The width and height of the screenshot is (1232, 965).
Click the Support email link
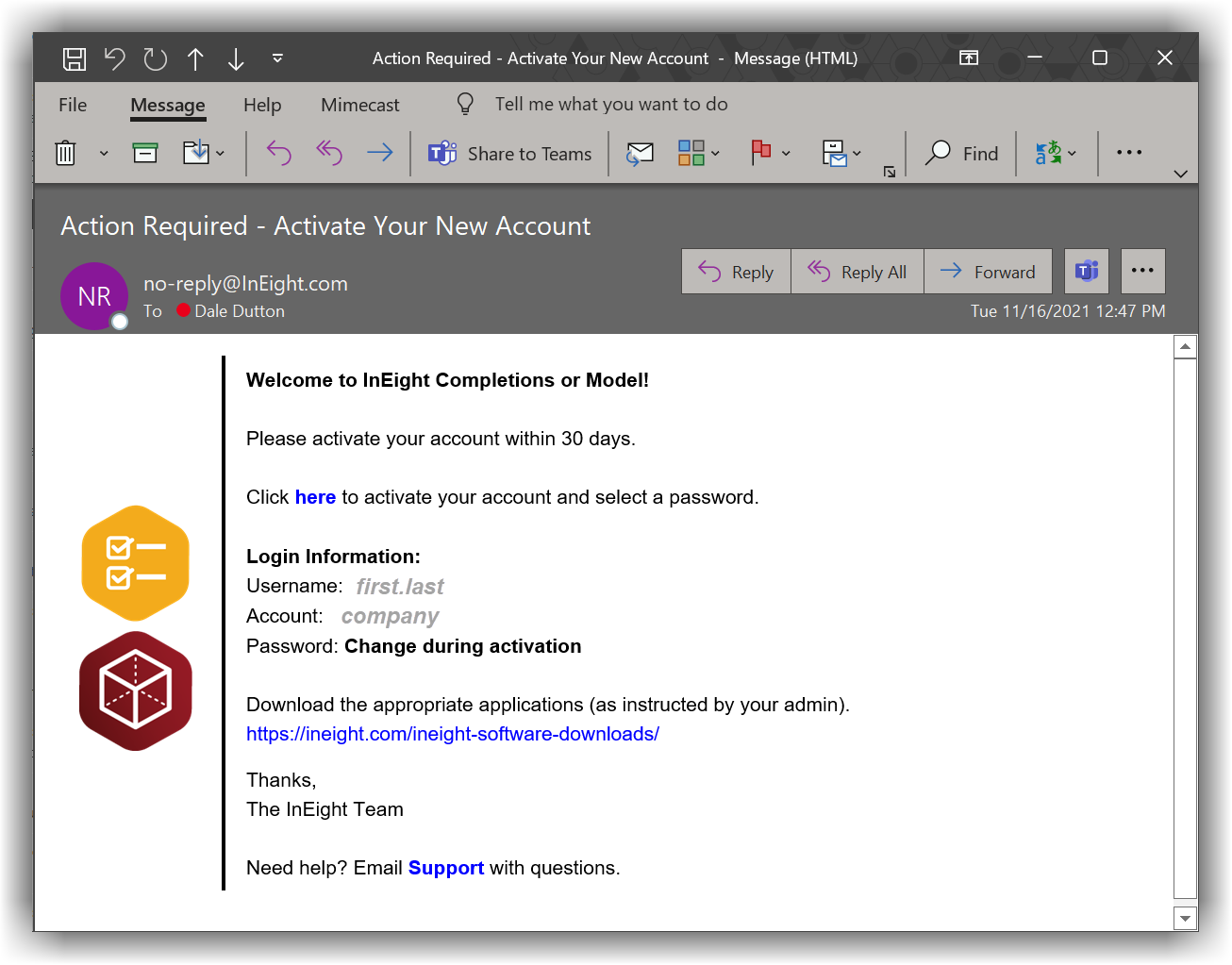point(446,868)
